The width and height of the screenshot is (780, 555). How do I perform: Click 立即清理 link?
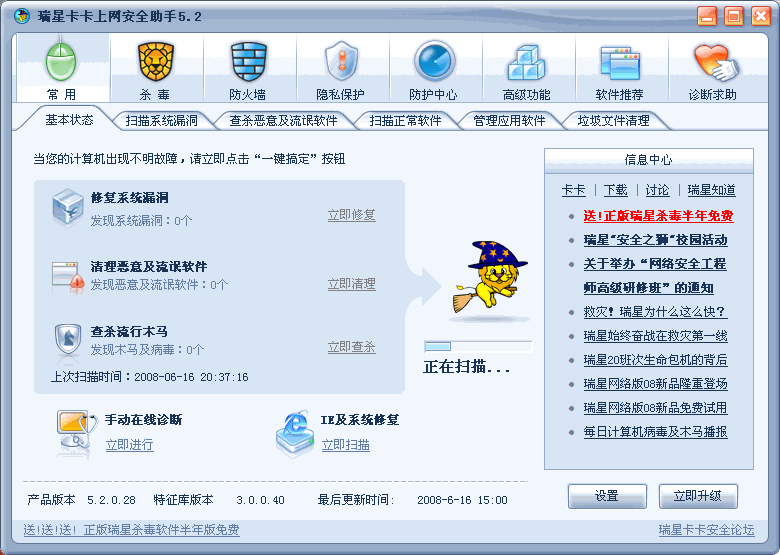coord(351,284)
